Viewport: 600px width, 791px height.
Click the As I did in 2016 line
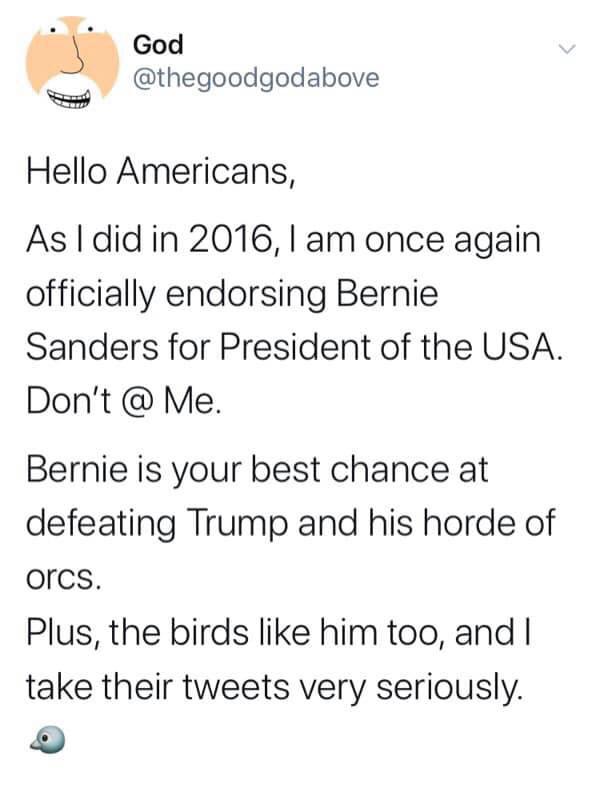click(283, 240)
